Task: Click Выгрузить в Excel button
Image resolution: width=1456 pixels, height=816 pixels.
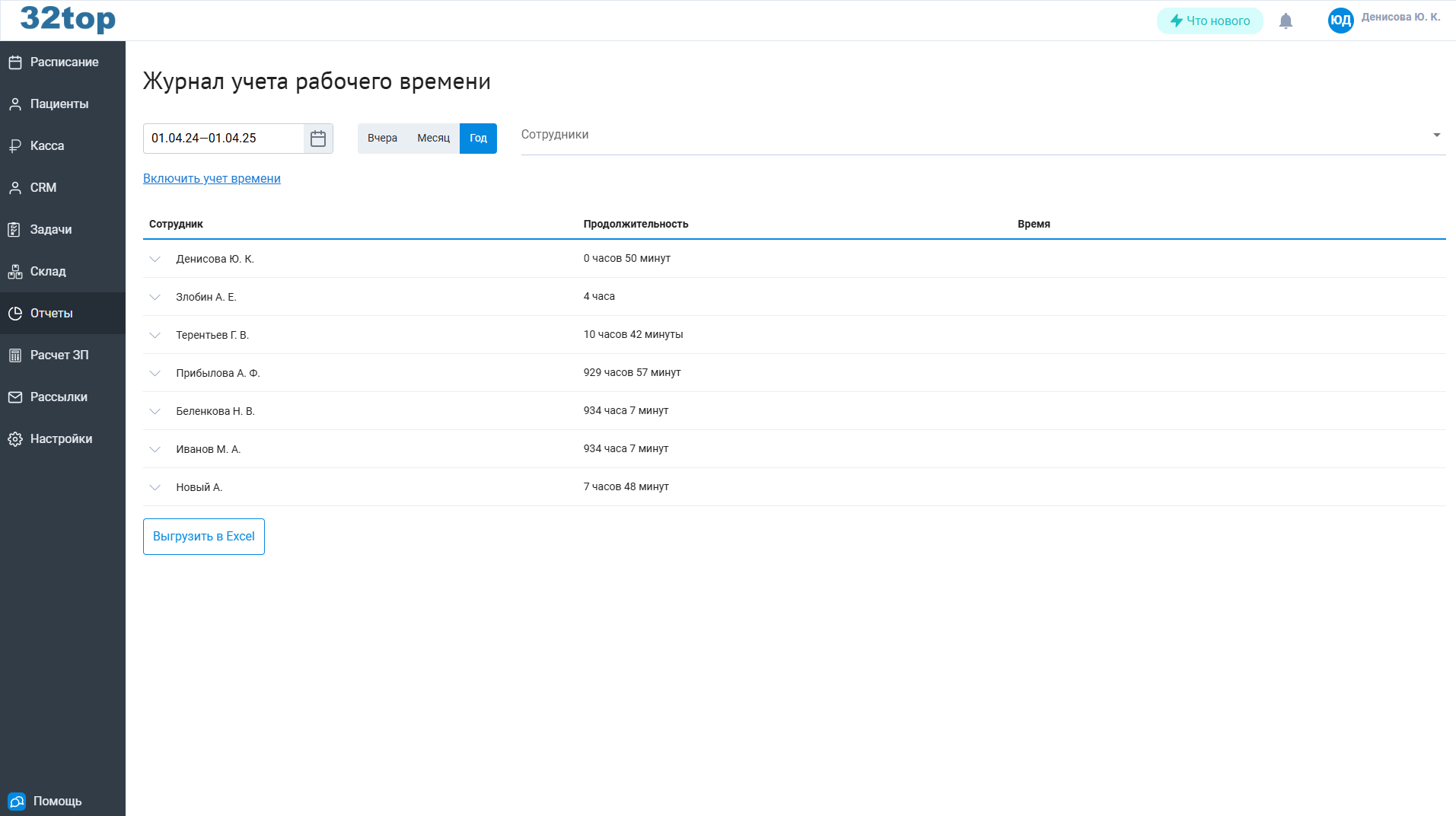Action: click(x=204, y=537)
